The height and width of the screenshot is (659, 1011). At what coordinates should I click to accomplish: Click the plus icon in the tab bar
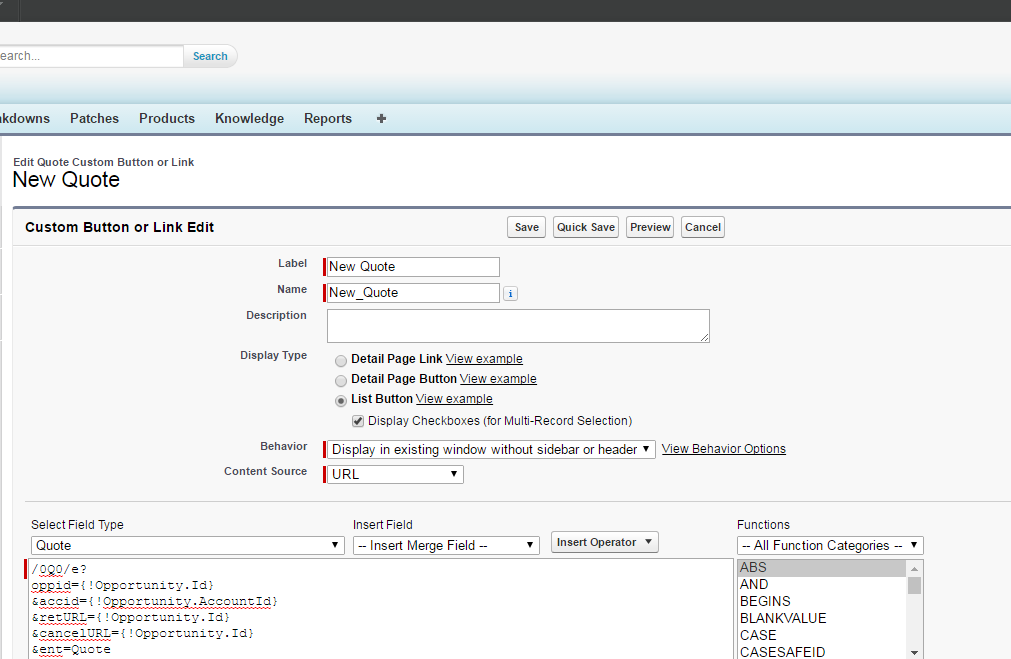pyautogui.click(x=381, y=118)
